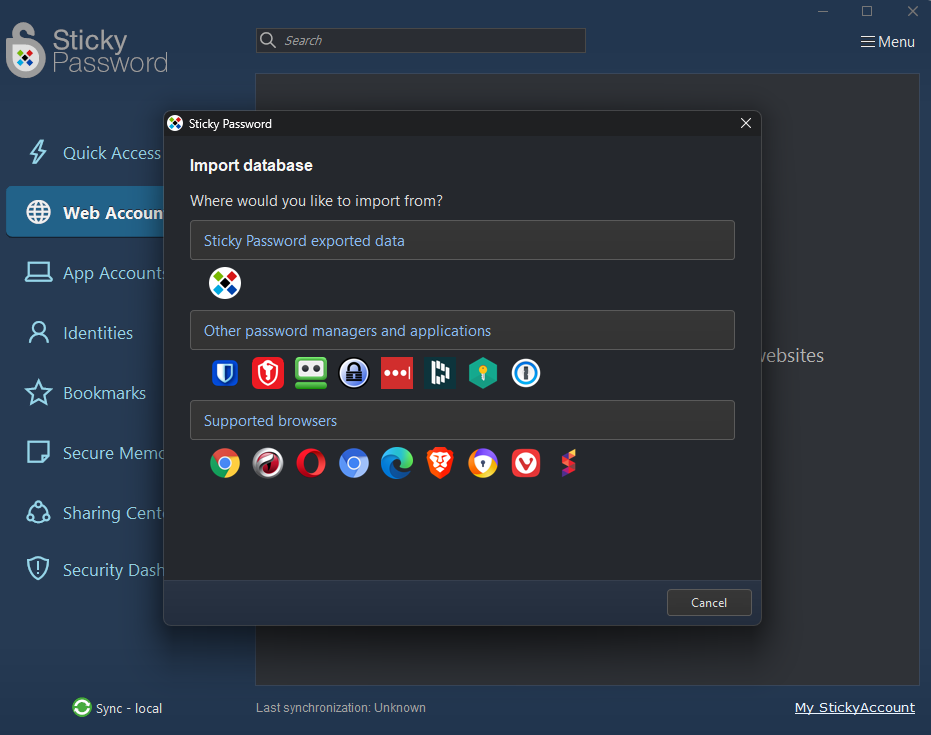Screen dimensions: 931x735
Task: Click the search magnifier icon
Action: coord(268,40)
